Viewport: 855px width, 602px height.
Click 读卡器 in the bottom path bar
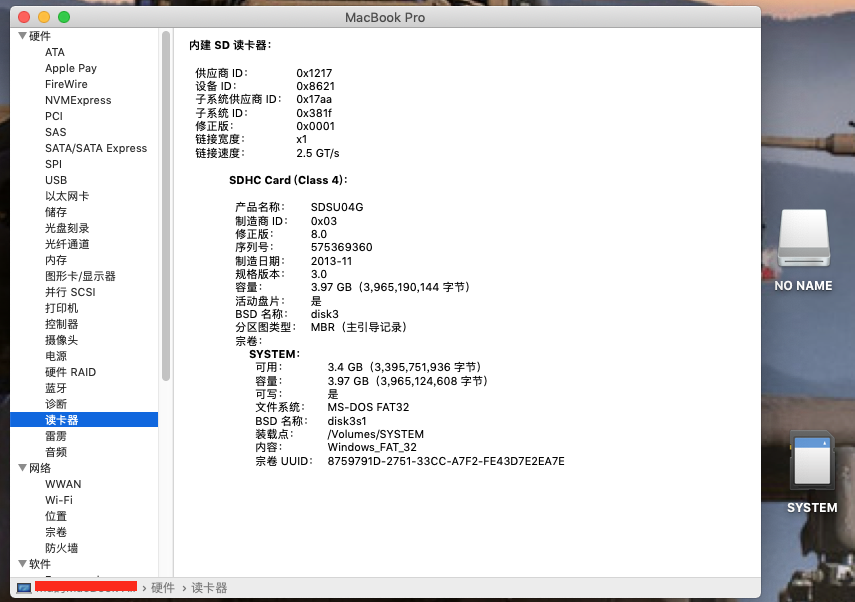tap(209, 588)
